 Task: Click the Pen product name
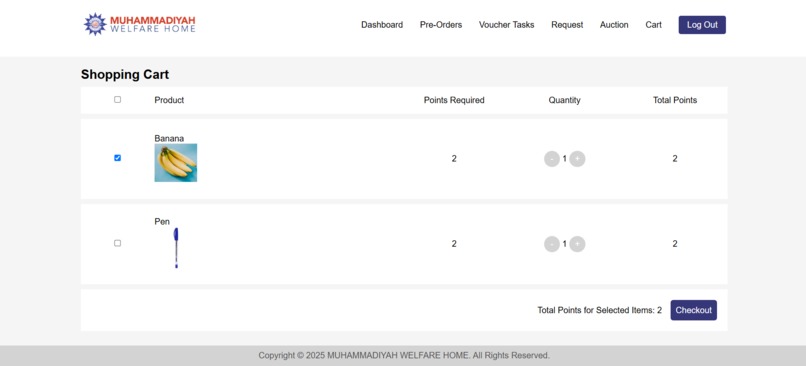pyautogui.click(x=162, y=222)
